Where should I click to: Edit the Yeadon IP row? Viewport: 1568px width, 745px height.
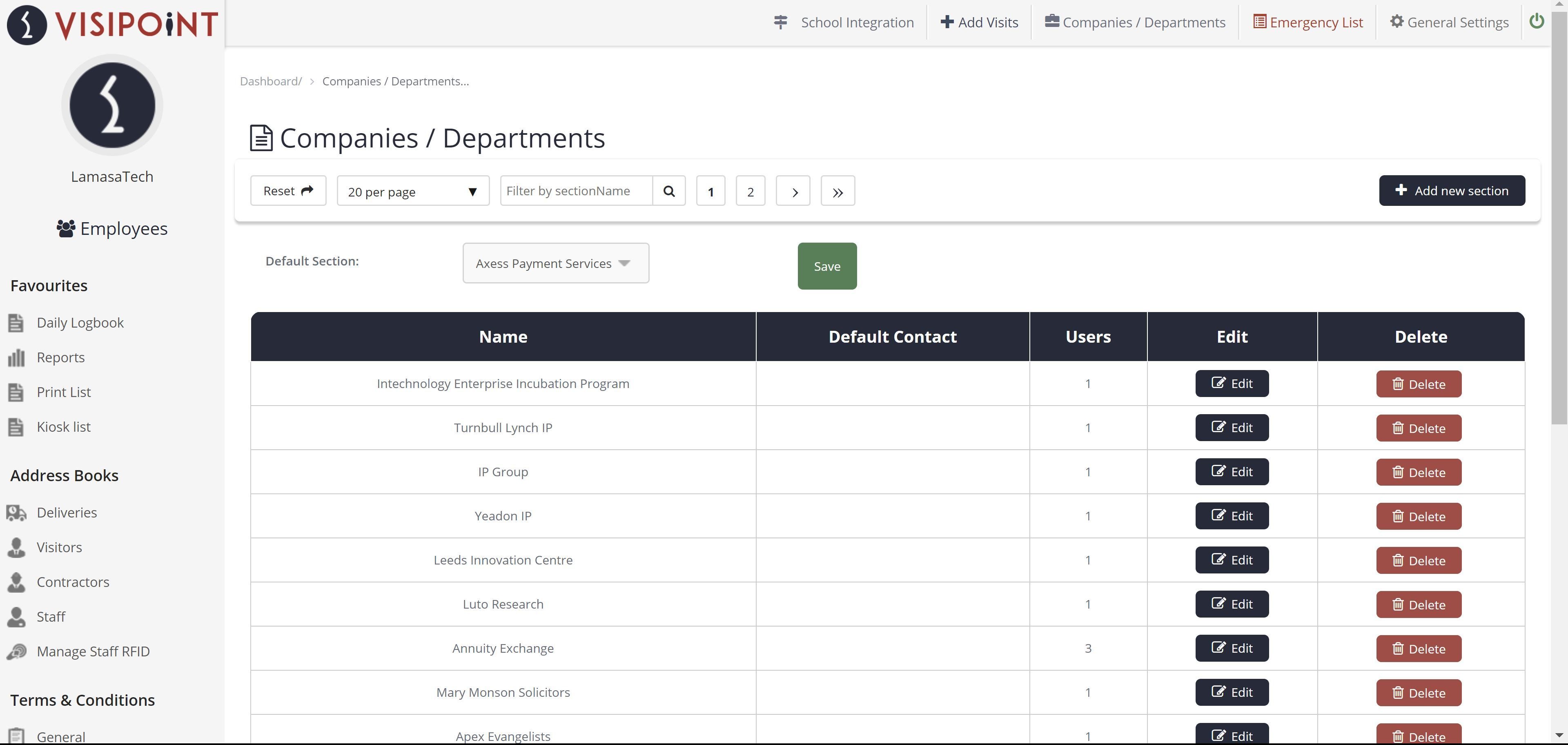1232,516
